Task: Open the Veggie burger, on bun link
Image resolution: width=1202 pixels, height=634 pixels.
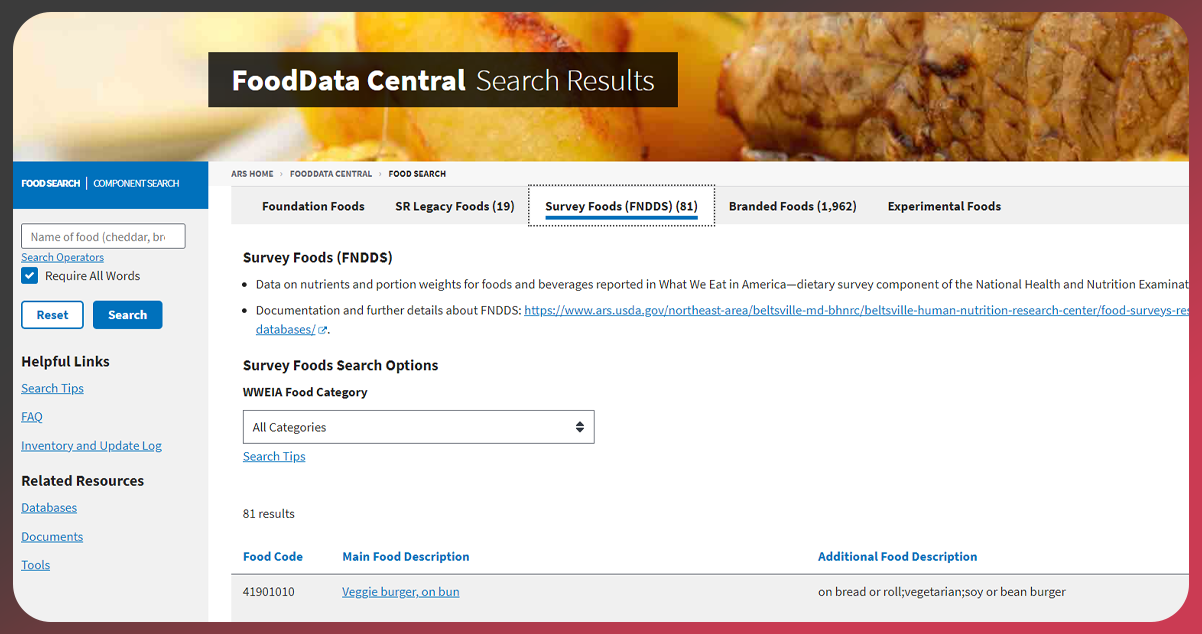Action: 400,592
